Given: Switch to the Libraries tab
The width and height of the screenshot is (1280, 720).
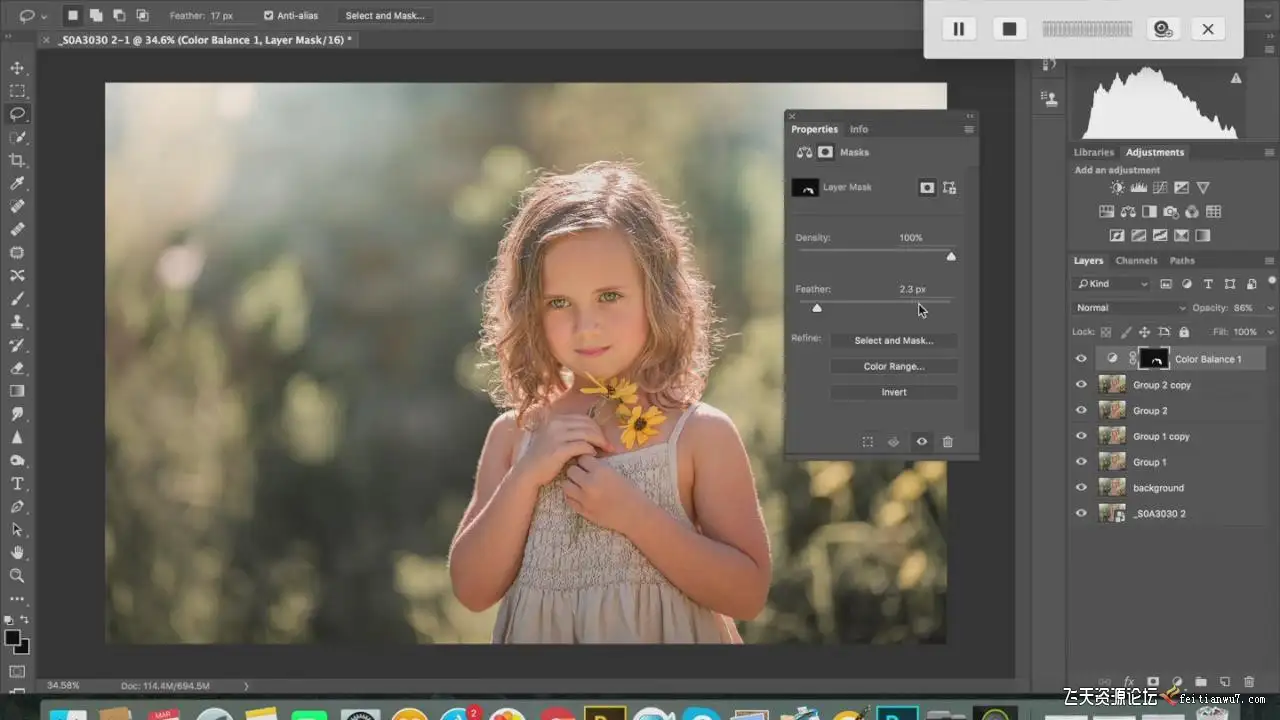Looking at the screenshot, I should tap(1093, 153).
